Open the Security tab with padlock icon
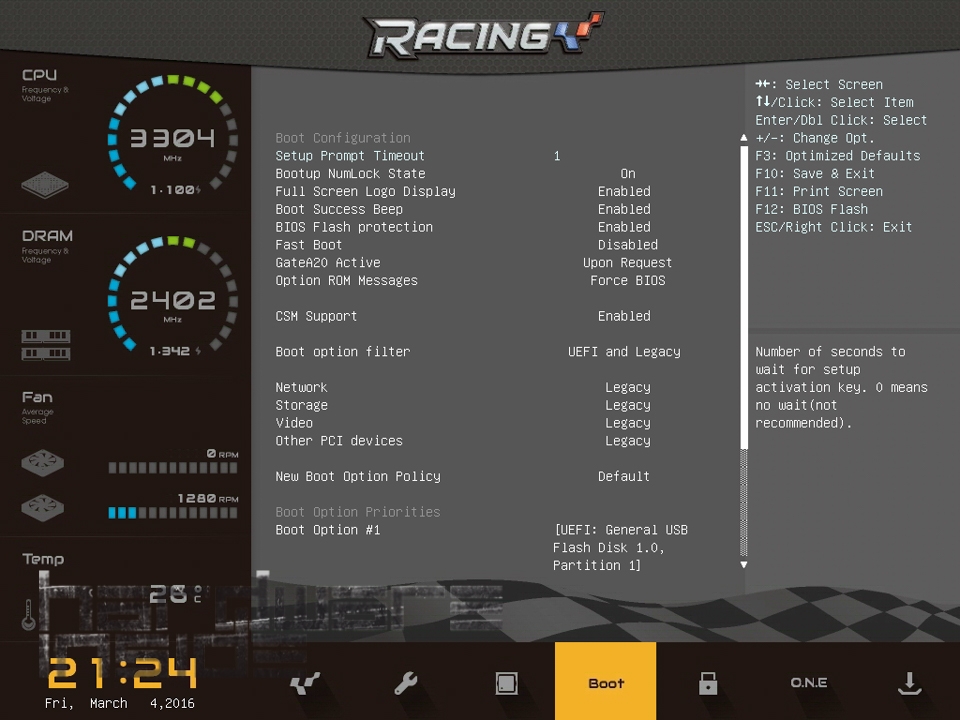 (708, 684)
